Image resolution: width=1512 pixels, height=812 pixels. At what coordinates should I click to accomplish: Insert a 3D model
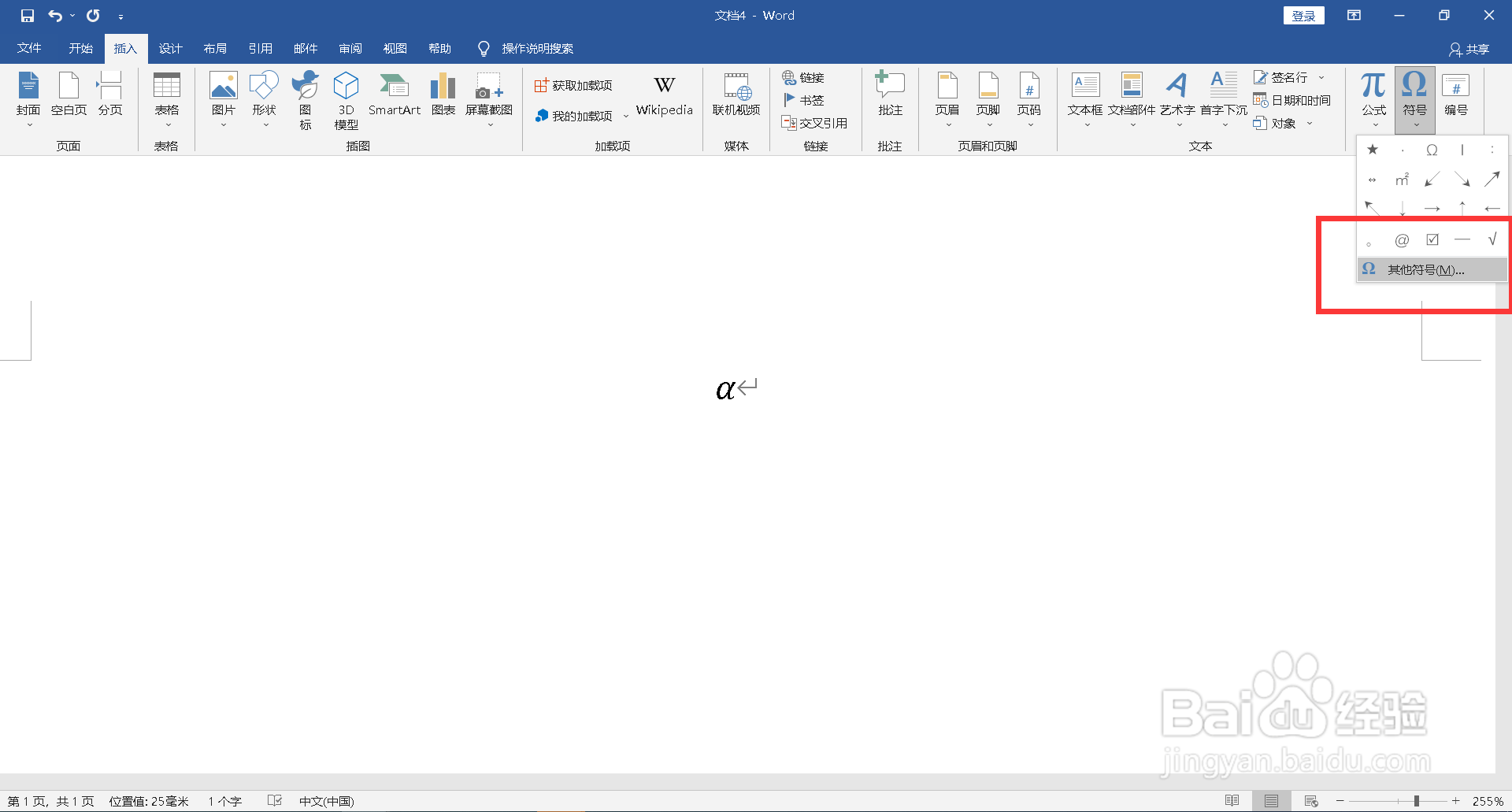pyautogui.click(x=346, y=100)
